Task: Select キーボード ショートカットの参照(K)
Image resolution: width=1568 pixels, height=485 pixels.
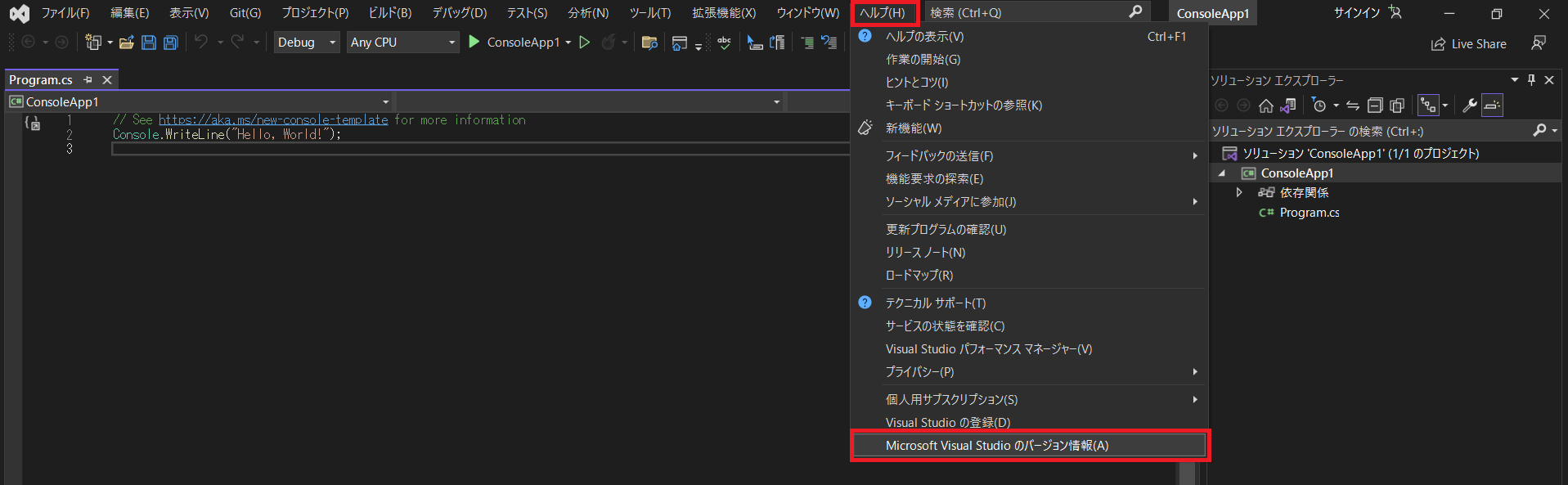Action: click(x=1030, y=106)
